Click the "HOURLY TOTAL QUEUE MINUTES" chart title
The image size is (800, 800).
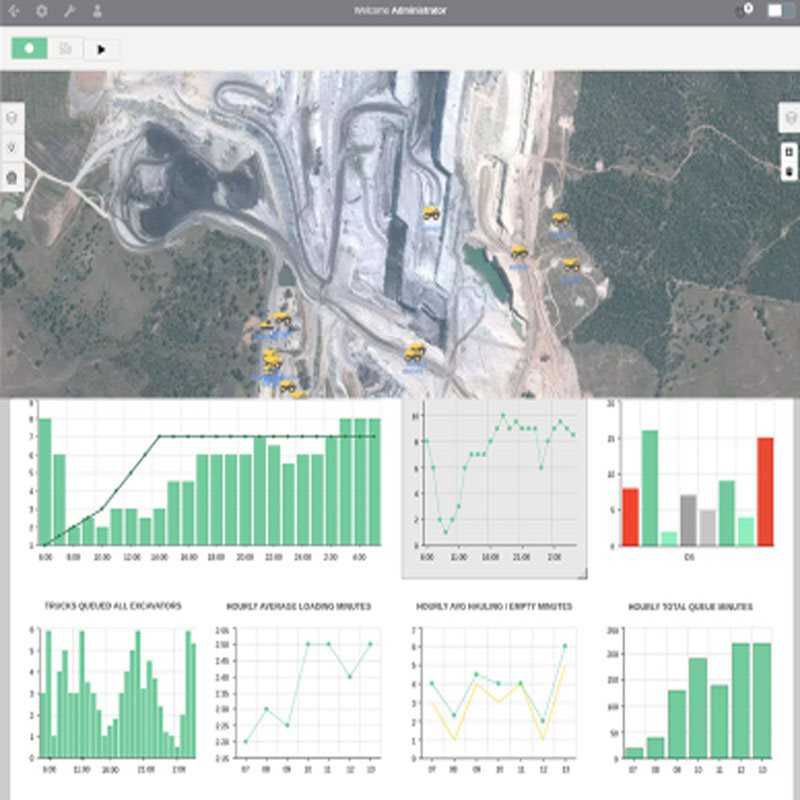(x=690, y=607)
